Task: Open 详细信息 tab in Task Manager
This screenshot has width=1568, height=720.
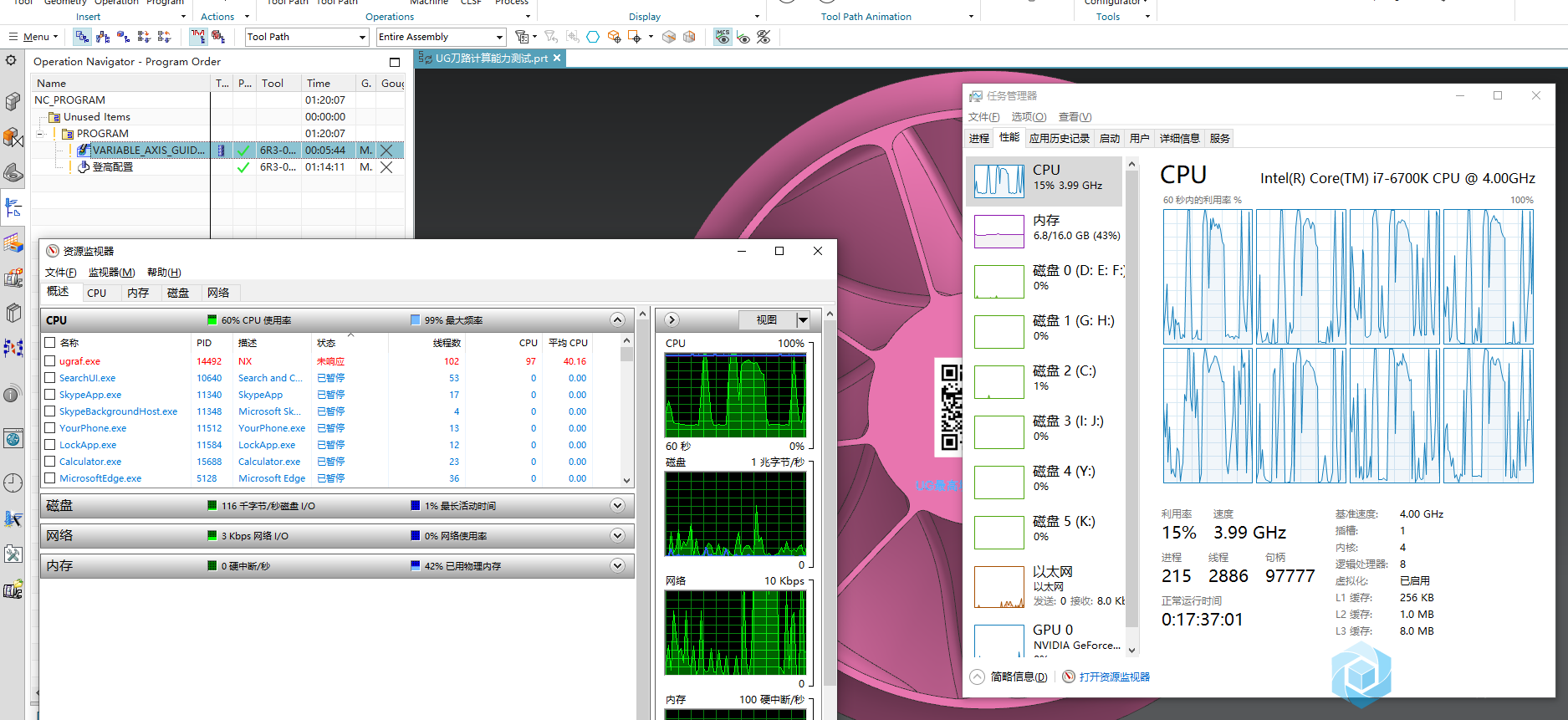Action: tap(1180, 139)
